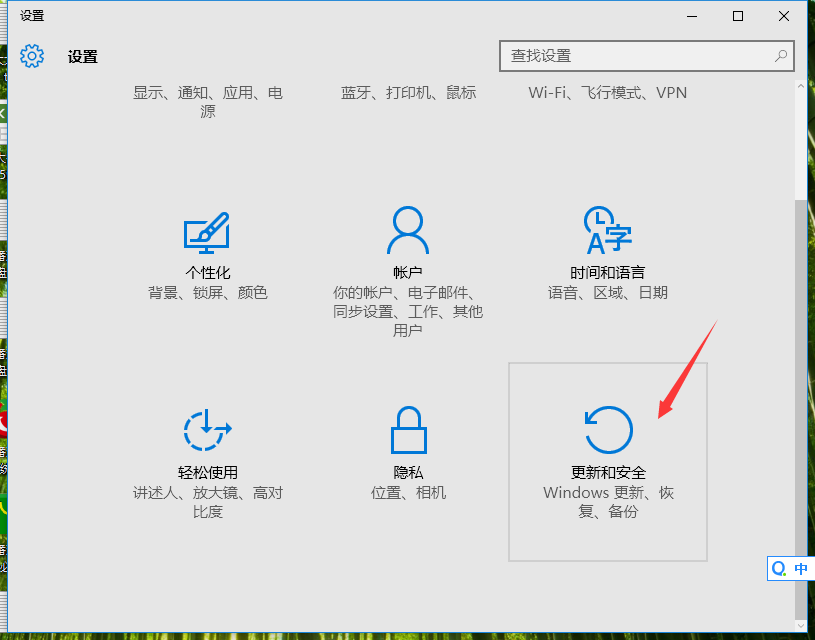This screenshot has width=815, height=640.
Task: Open the Update and Security (更新和安全) icon
Action: point(608,430)
